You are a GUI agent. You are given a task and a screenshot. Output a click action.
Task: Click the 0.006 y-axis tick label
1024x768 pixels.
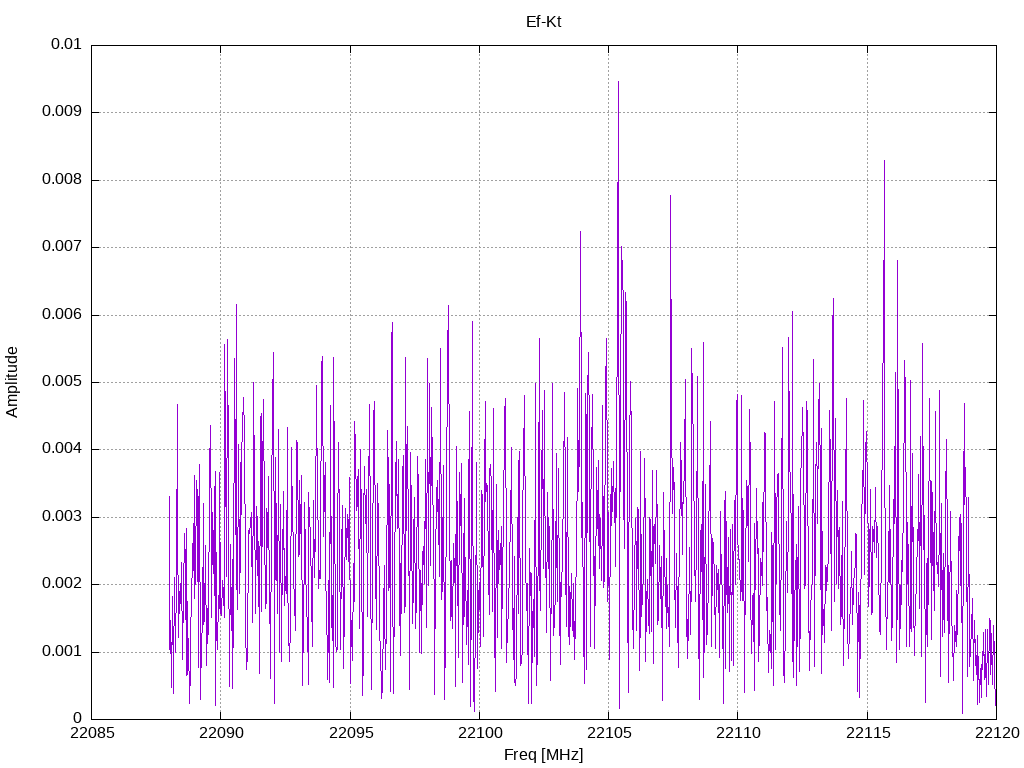(62, 315)
